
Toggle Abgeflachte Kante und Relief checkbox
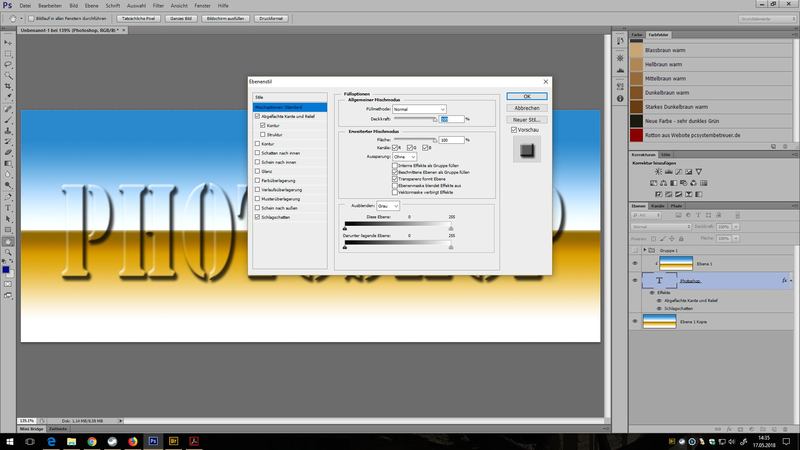(x=258, y=116)
